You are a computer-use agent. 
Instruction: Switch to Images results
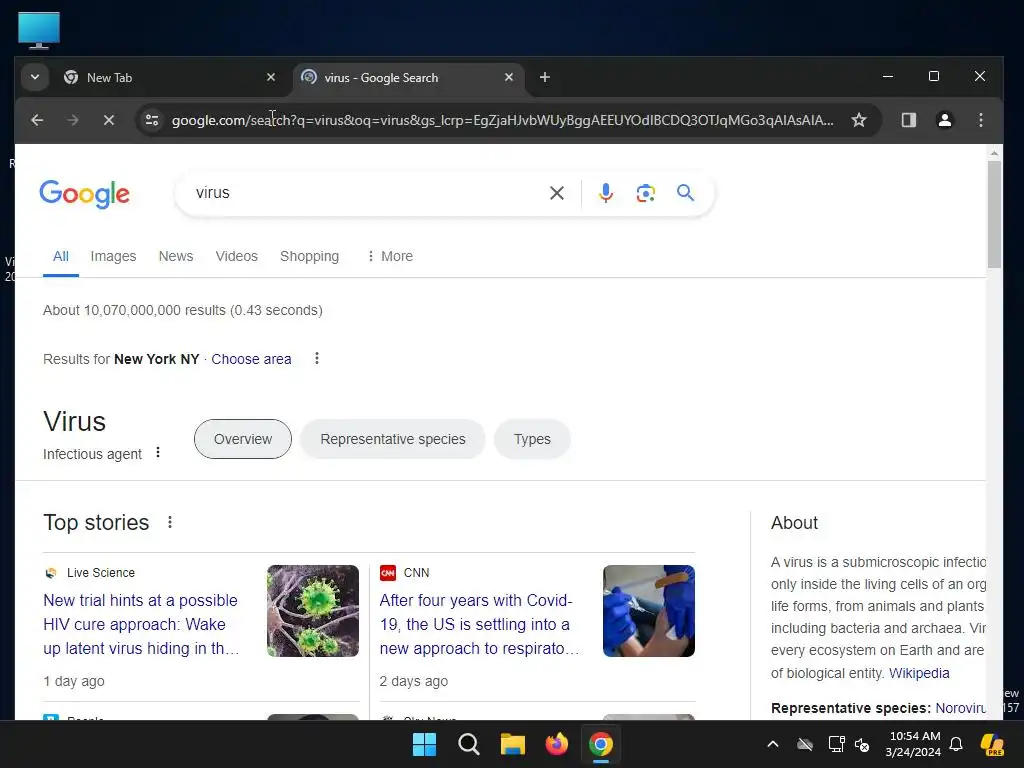(x=113, y=256)
